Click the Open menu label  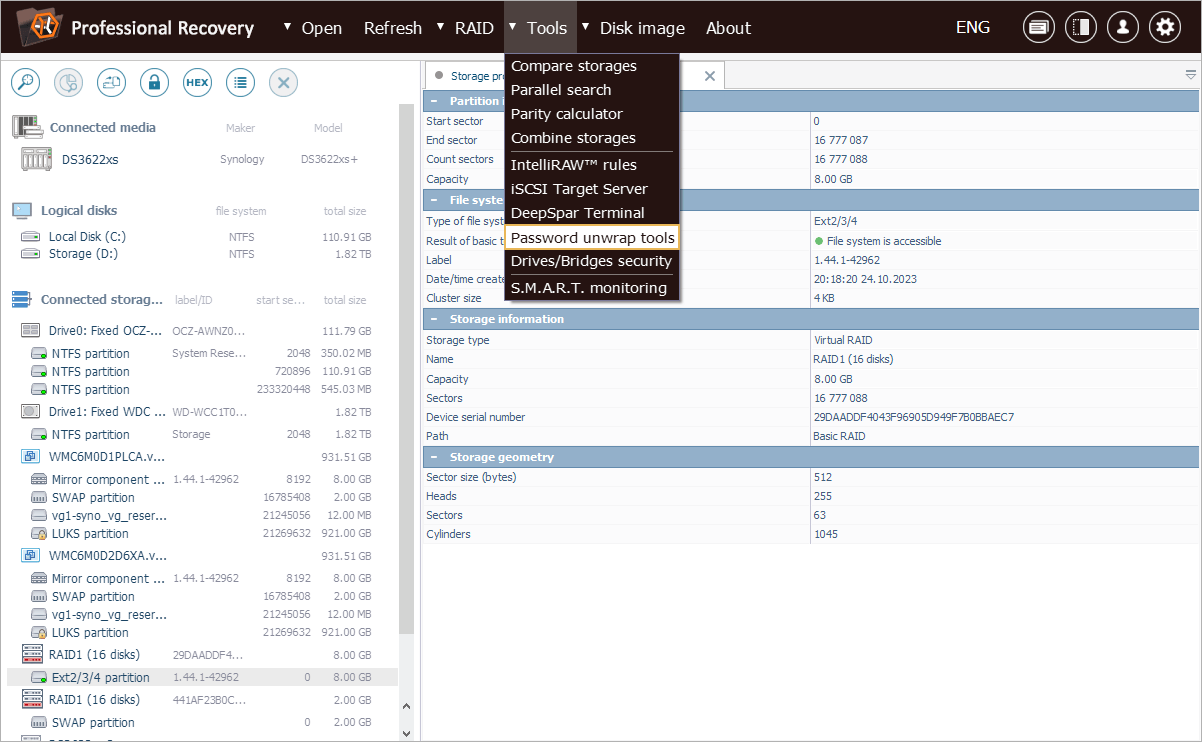click(322, 28)
